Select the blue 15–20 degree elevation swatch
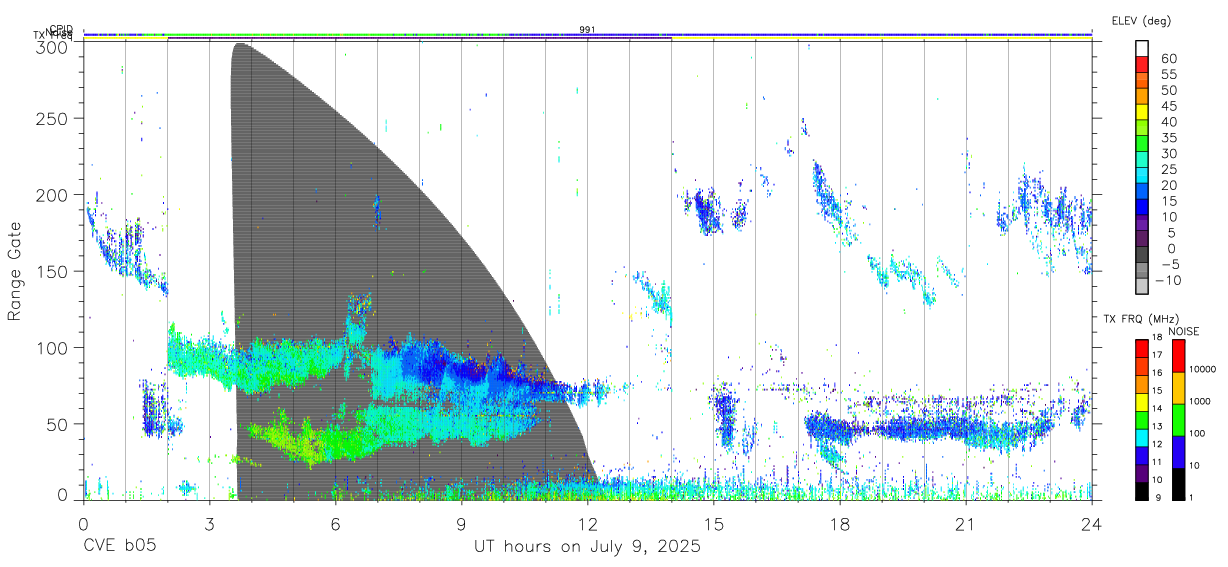This screenshot has width=1228, height=567. click(1143, 193)
